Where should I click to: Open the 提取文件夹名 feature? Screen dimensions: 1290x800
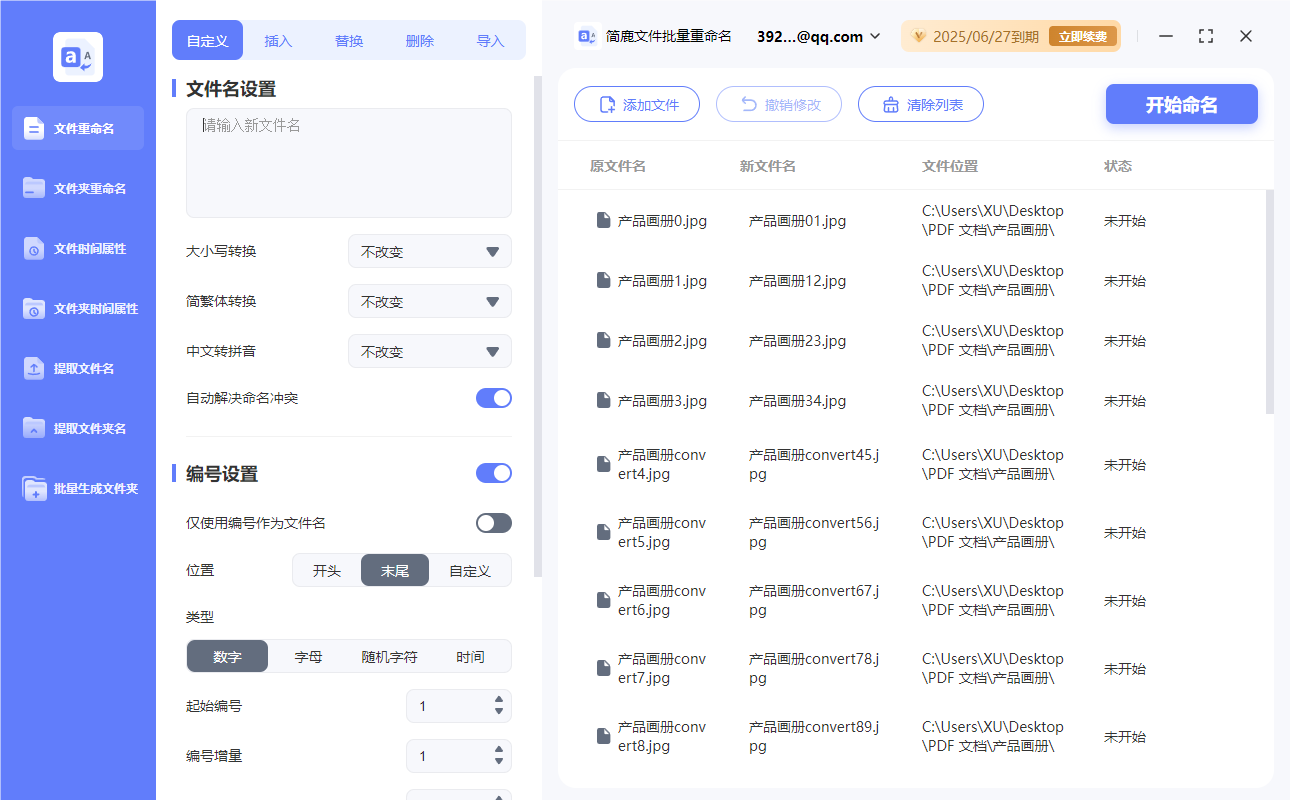(77, 428)
